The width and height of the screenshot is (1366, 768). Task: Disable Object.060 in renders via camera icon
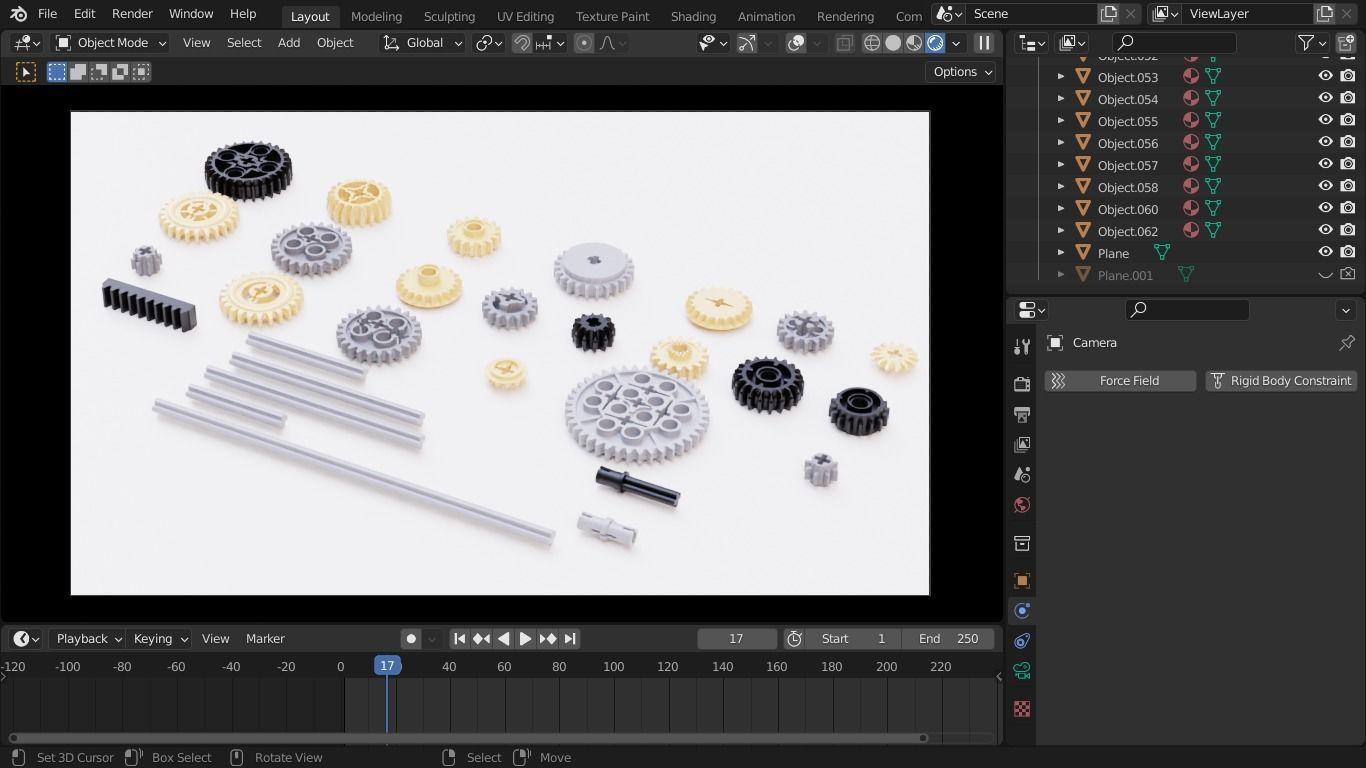tap(1348, 208)
